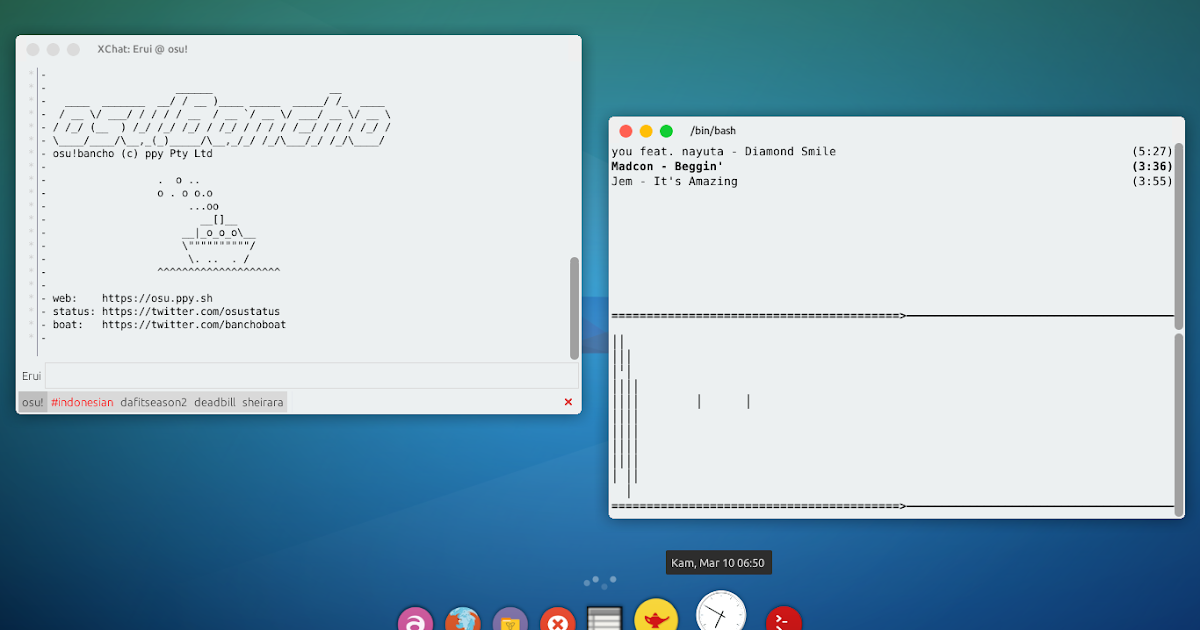The height and width of the screenshot is (630, 1200).
Task: Close current XChat tab with red X
Action: pyautogui.click(x=568, y=402)
